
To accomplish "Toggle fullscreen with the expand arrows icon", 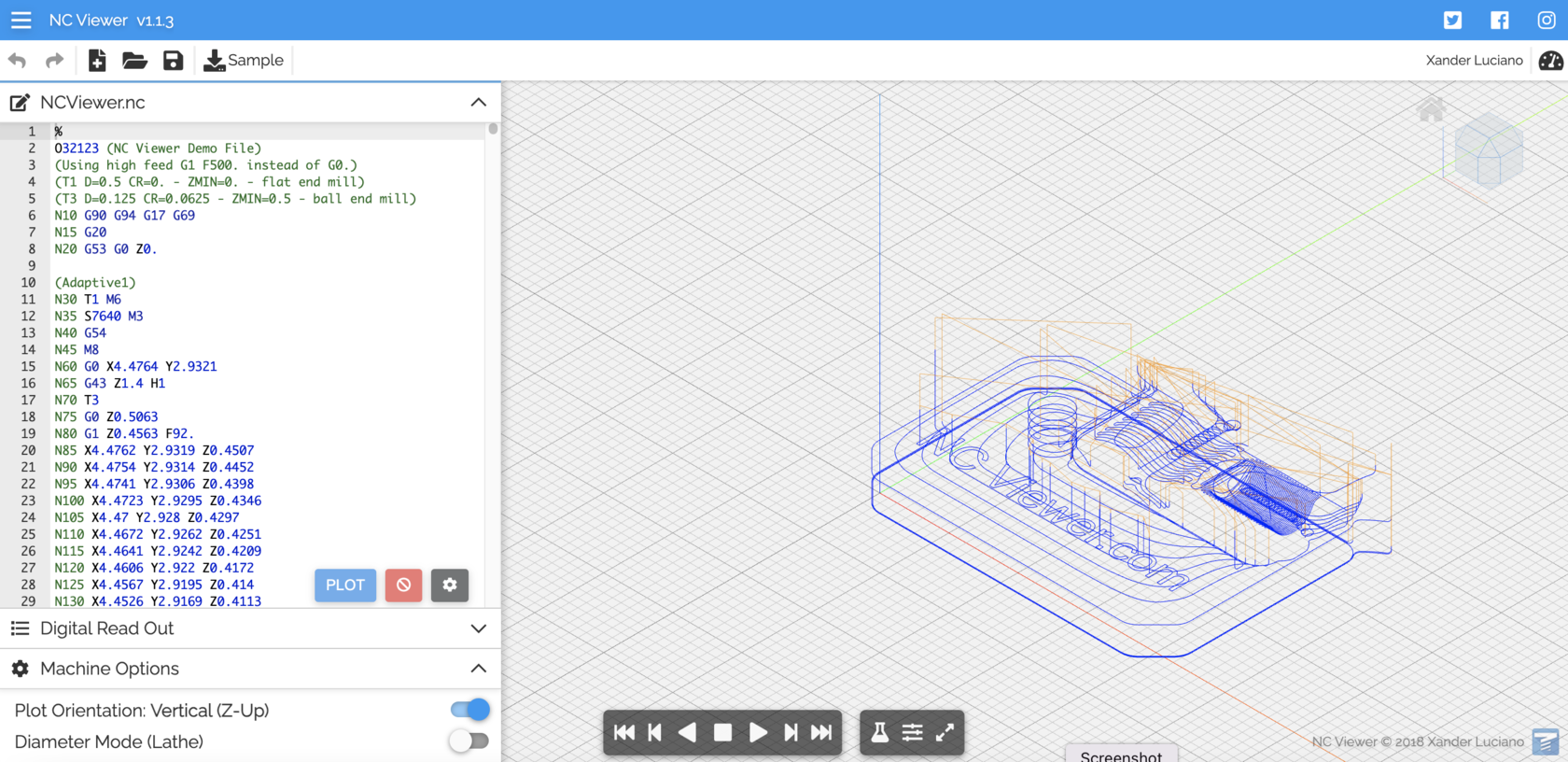I will click(945, 733).
